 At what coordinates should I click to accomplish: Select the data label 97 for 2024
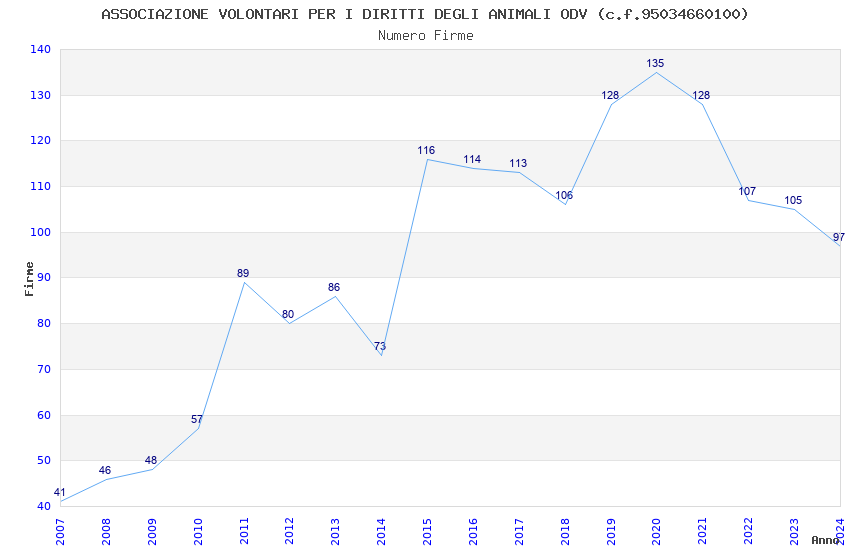(x=839, y=237)
